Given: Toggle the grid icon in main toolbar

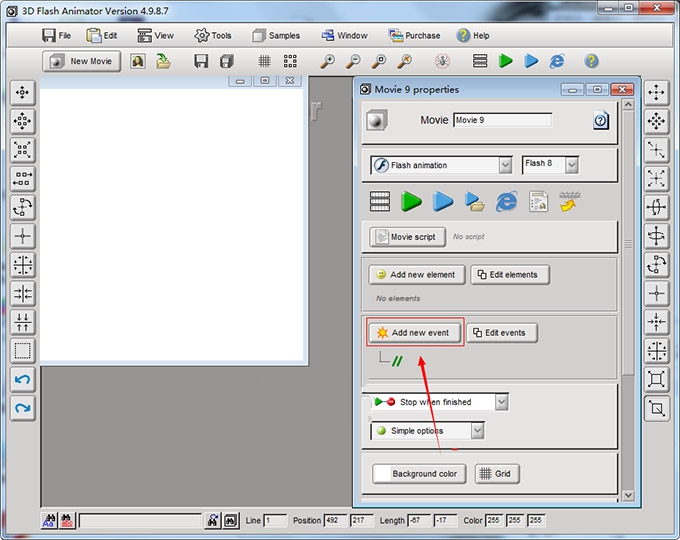Looking at the screenshot, I should tap(265, 61).
